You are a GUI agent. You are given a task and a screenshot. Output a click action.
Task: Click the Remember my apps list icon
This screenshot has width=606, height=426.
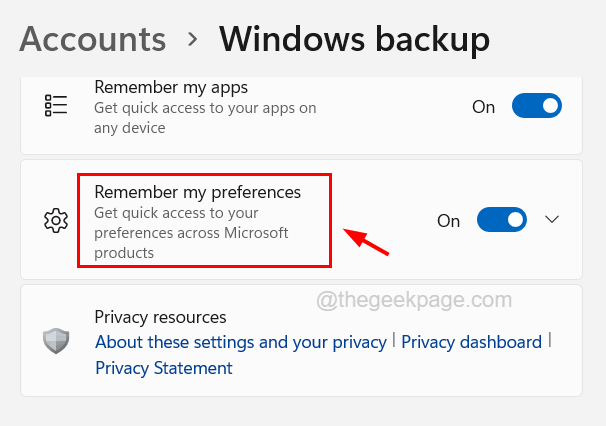[x=56, y=106]
